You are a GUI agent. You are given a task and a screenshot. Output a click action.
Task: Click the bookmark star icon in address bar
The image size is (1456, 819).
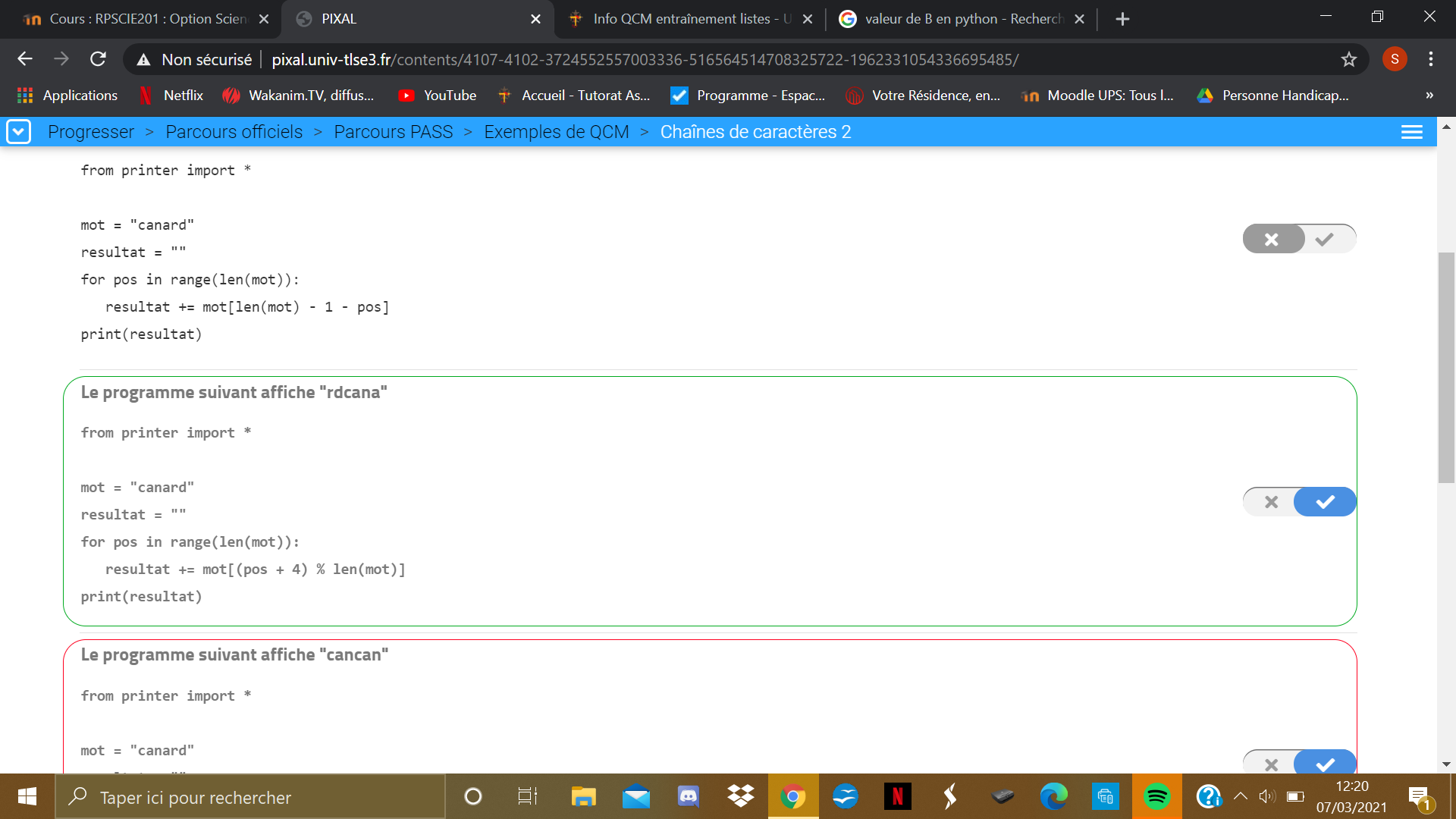click(1348, 59)
